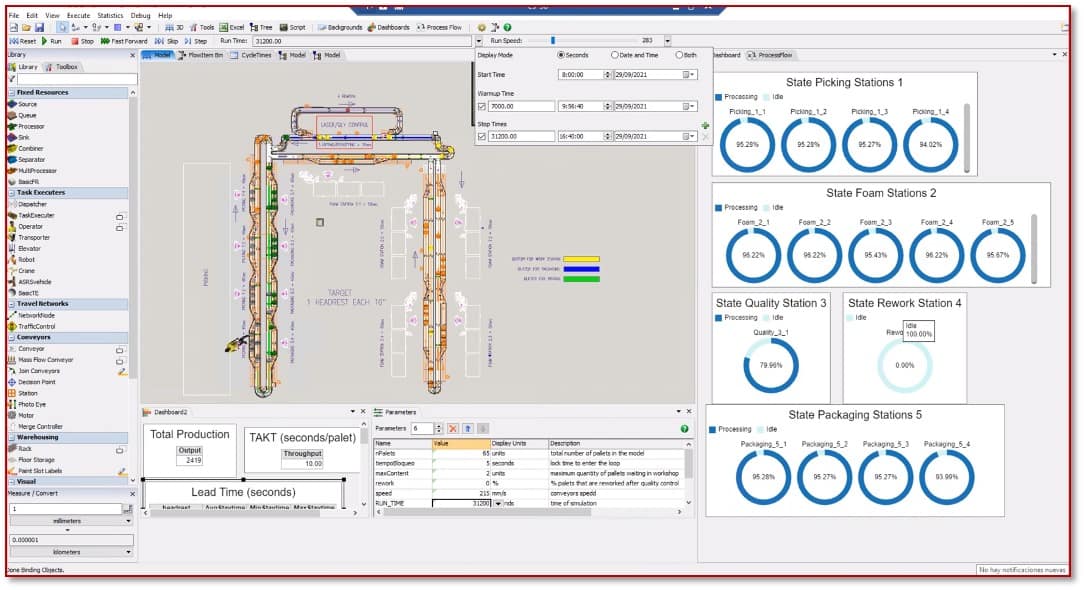Switch to the Toolbox tab
Viewport: 1084px width, 590px height.
(x=62, y=67)
